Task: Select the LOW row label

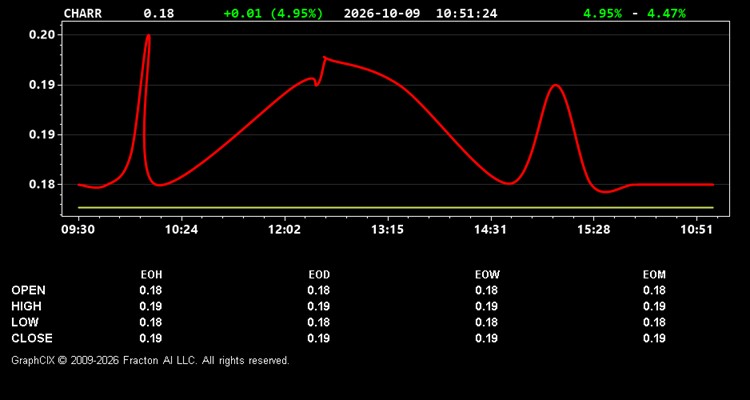Action: point(25,322)
